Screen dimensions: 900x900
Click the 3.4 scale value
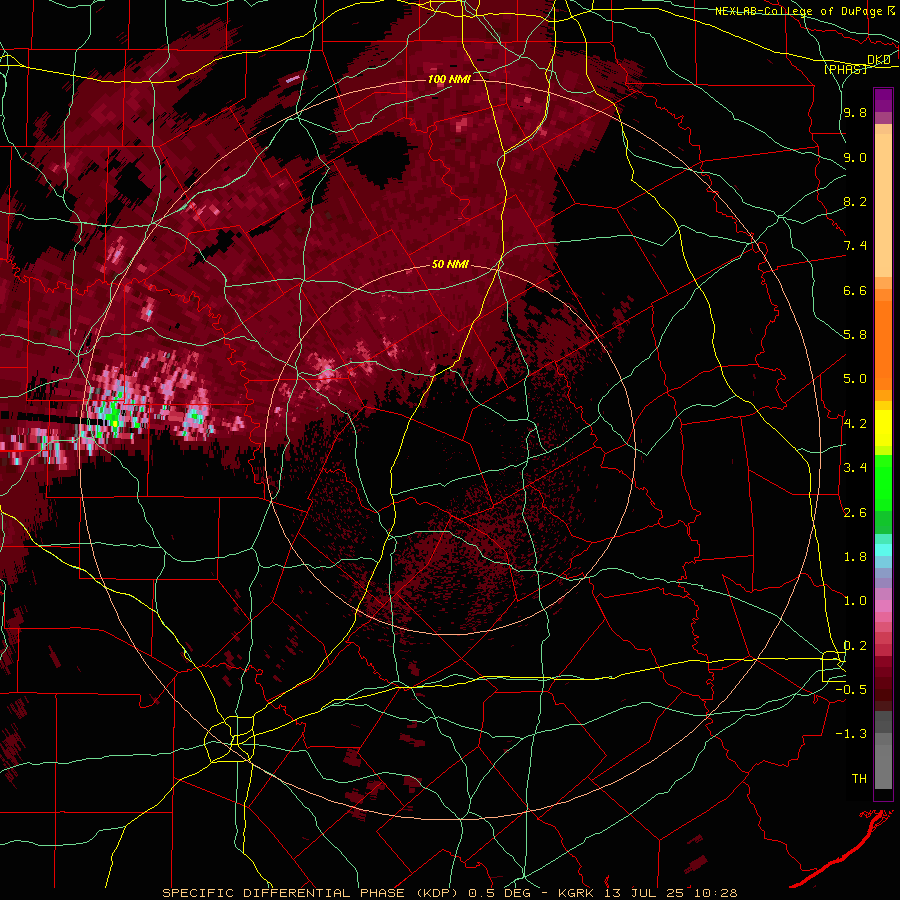point(855,468)
